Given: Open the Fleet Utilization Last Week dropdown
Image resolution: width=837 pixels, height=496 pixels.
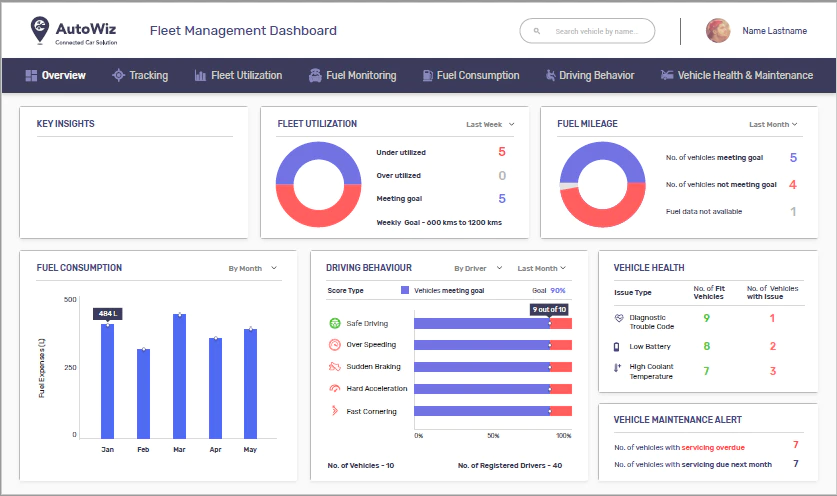Looking at the screenshot, I should [x=490, y=124].
